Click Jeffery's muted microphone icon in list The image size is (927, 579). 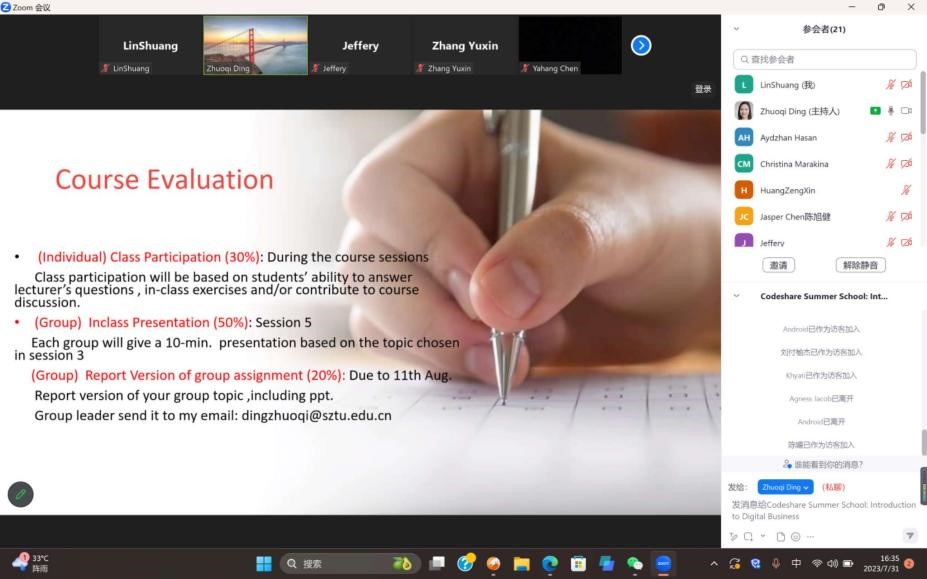tap(890, 242)
